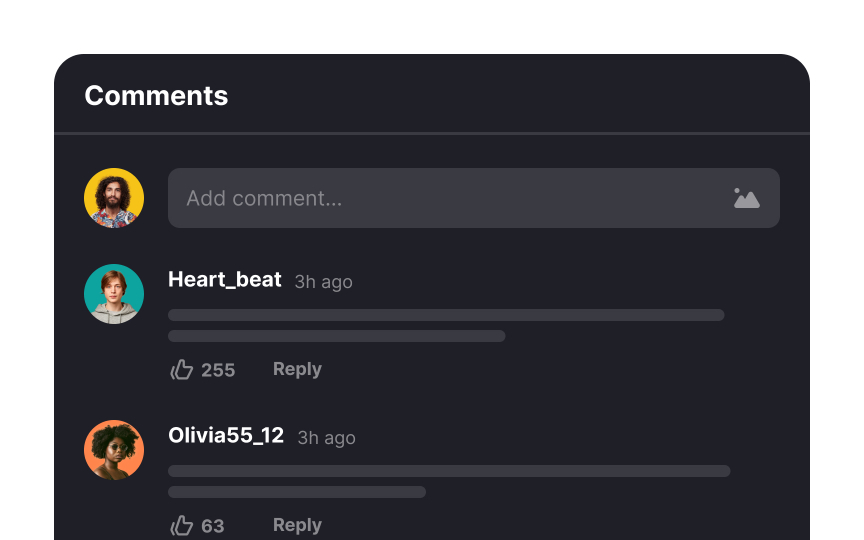Open the Olivia55_12 username link
Viewport: 864px width, 540px height.
pyautogui.click(x=226, y=435)
